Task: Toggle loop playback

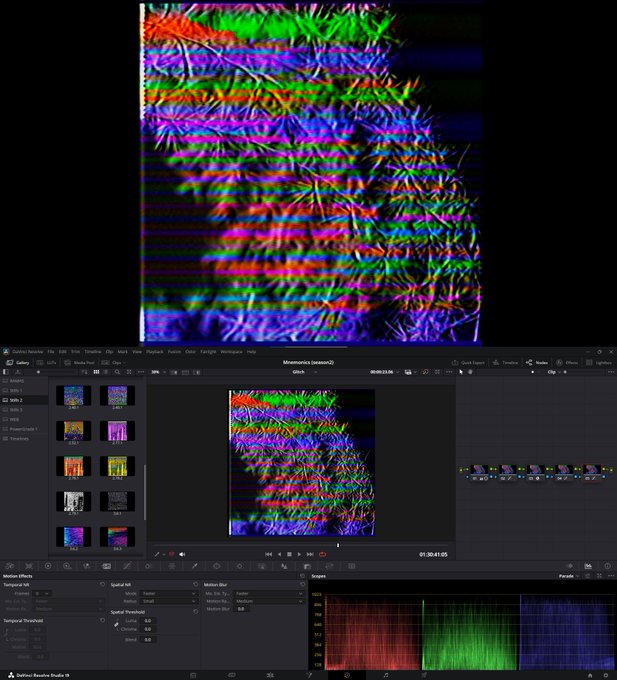Action: coord(322,554)
